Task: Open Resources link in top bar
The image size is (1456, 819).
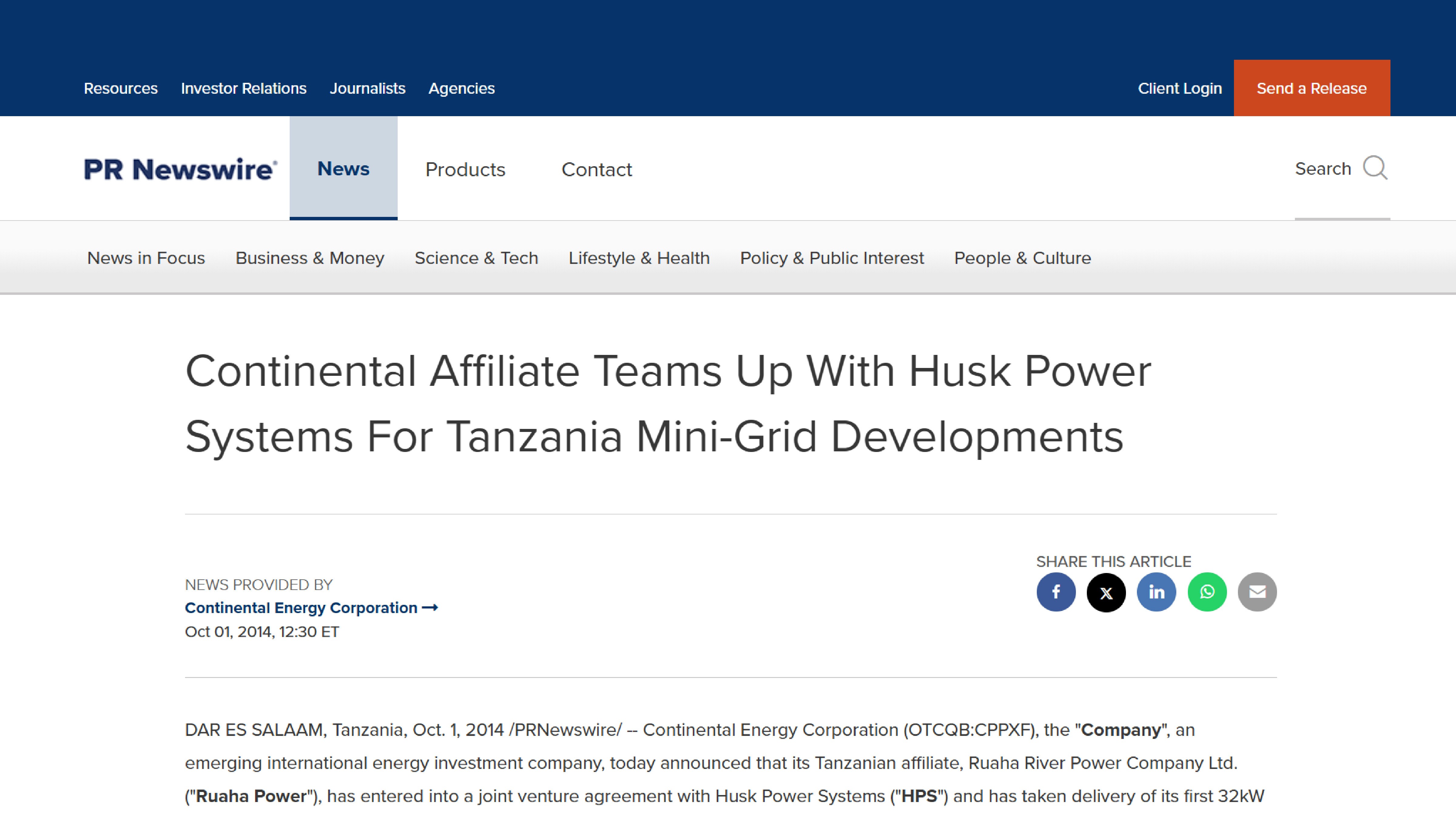Action: point(120,88)
